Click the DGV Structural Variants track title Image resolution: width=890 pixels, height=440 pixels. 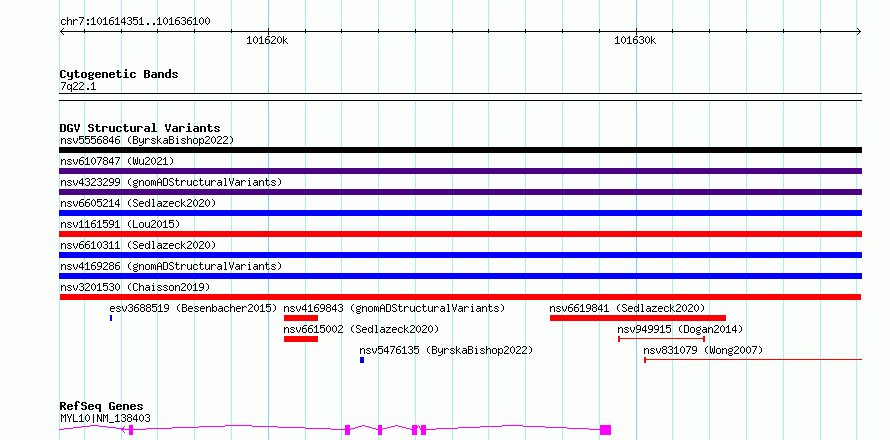pyautogui.click(x=140, y=128)
